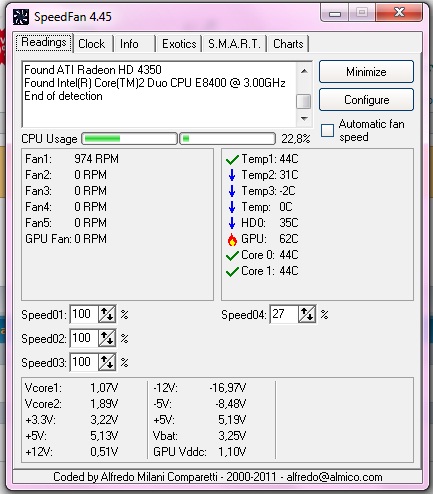This screenshot has width=433, height=495.
Task: Click the green check icon beside Temp1
Action: [x=232, y=160]
